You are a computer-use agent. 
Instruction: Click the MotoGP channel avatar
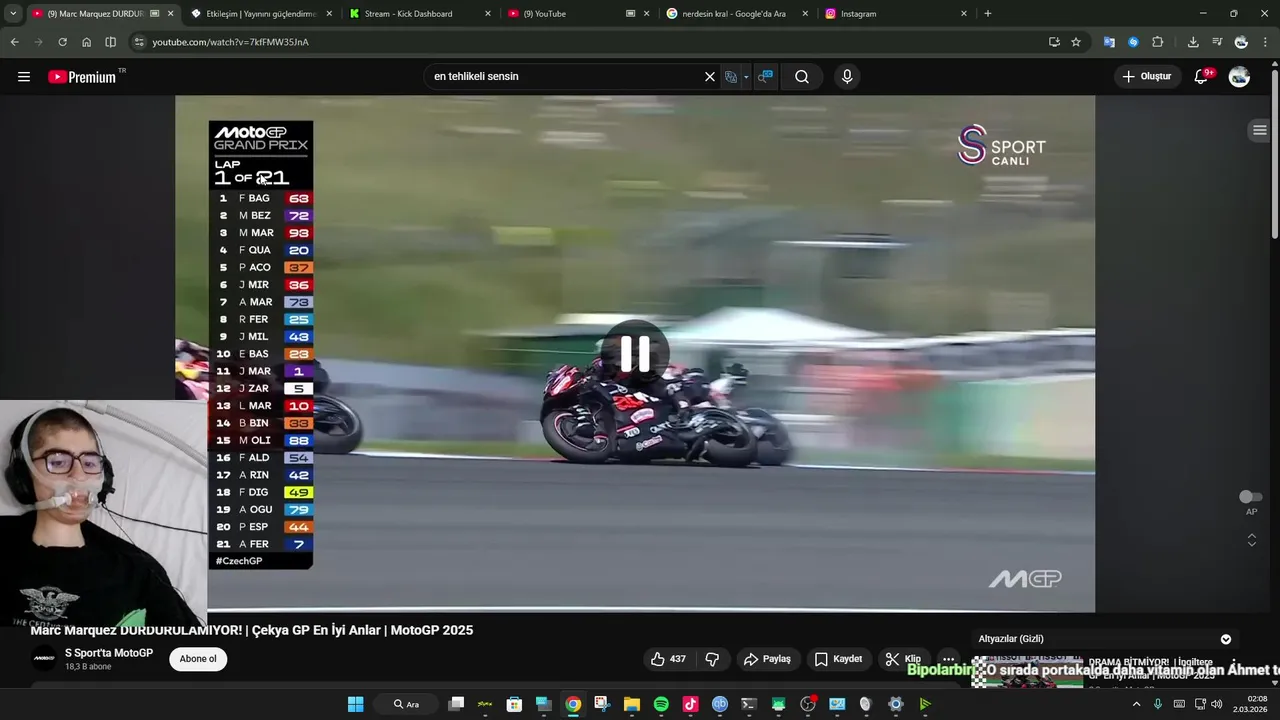click(x=44, y=658)
